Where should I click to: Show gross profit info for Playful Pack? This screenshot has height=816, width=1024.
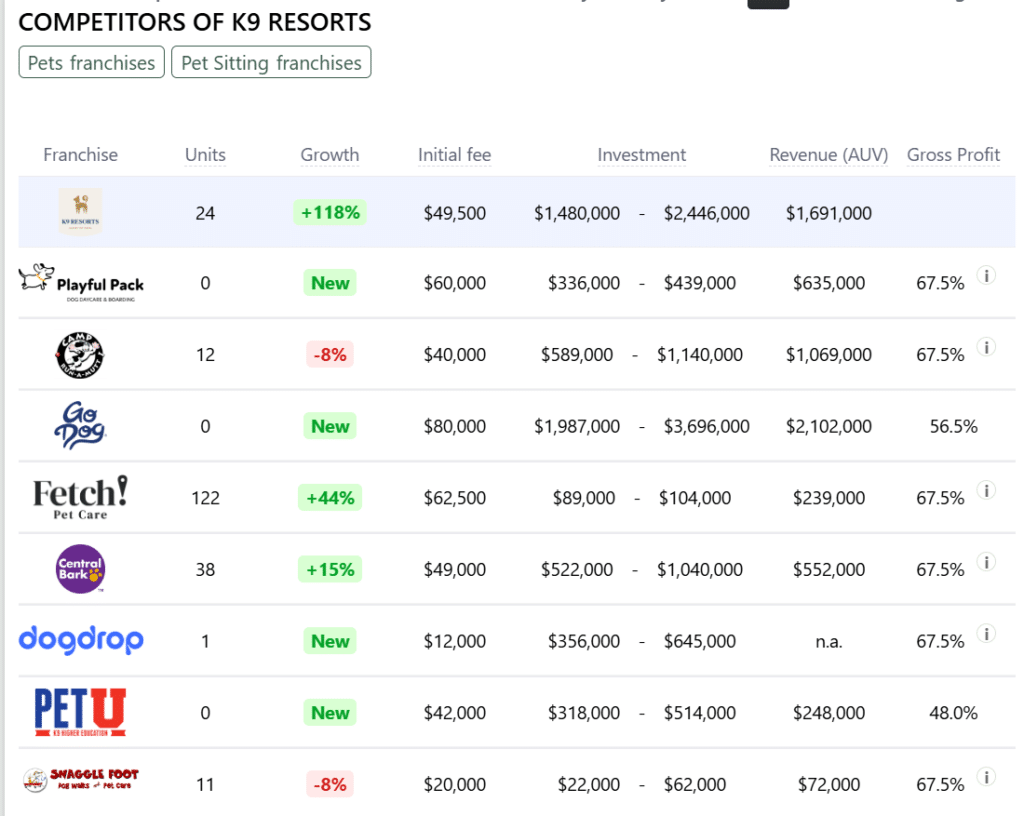[986, 275]
